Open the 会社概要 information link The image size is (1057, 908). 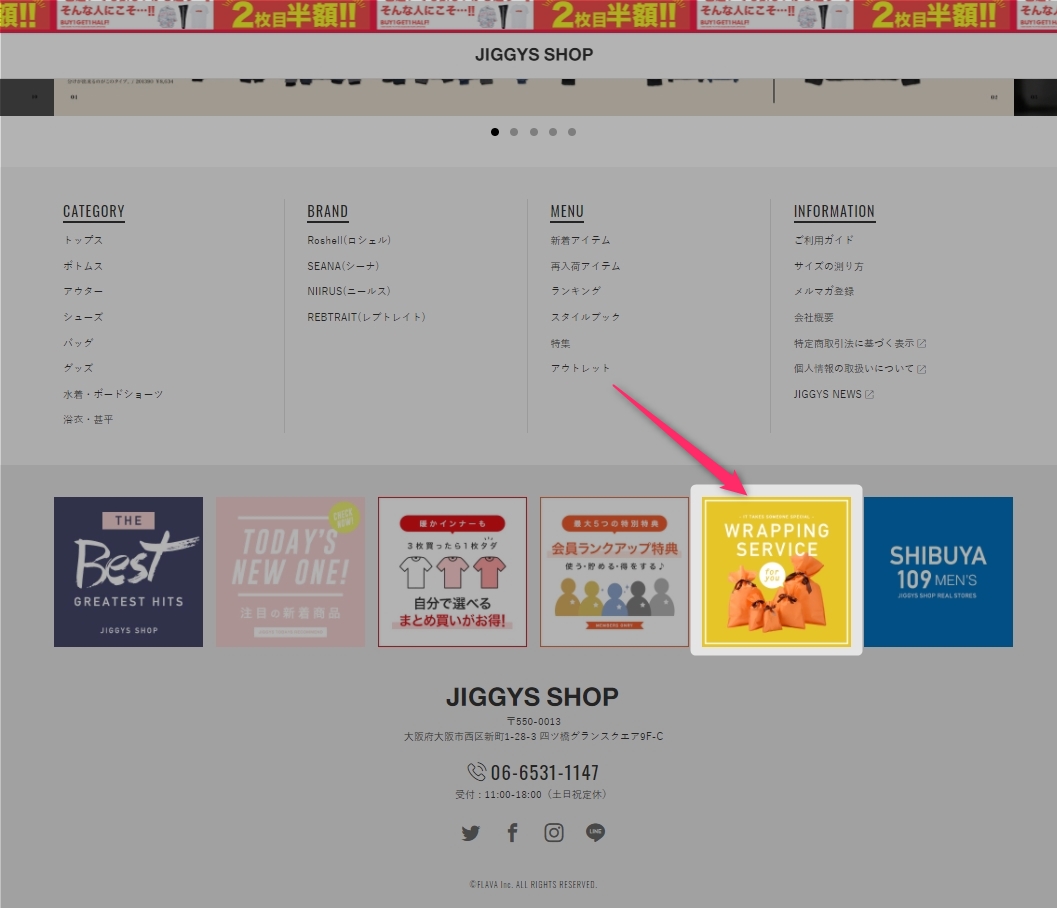pyautogui.click(x=814, y=317)
